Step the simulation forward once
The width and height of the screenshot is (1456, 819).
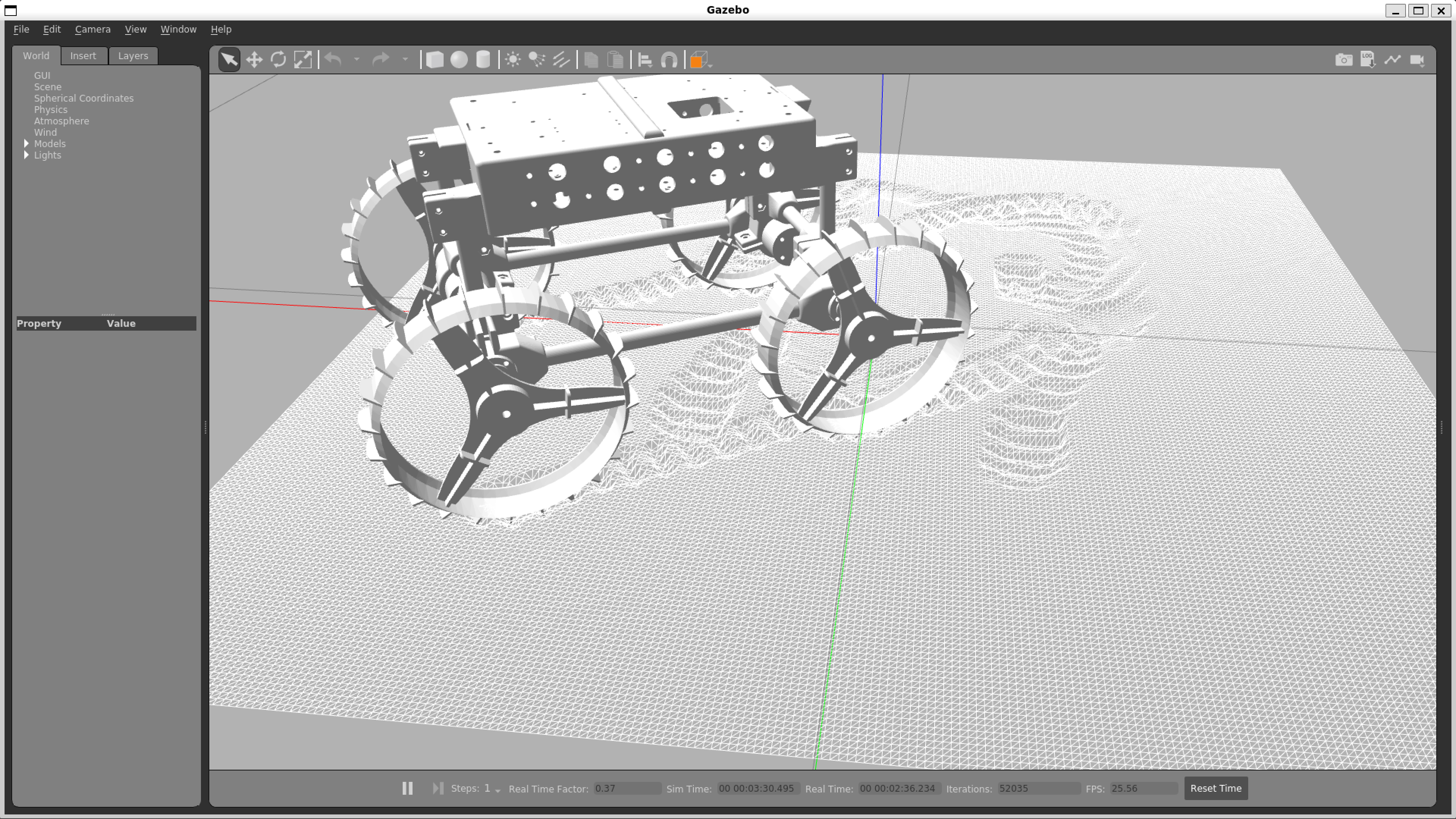438,788
